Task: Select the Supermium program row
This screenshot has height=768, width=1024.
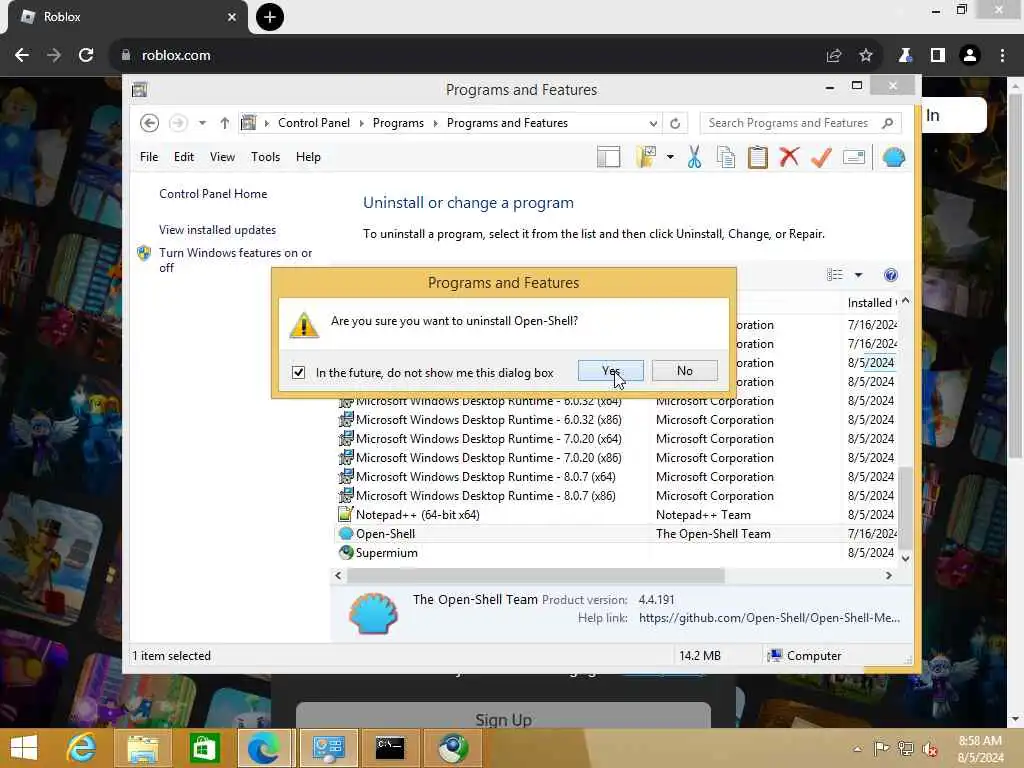Action: tap(616, 552)
